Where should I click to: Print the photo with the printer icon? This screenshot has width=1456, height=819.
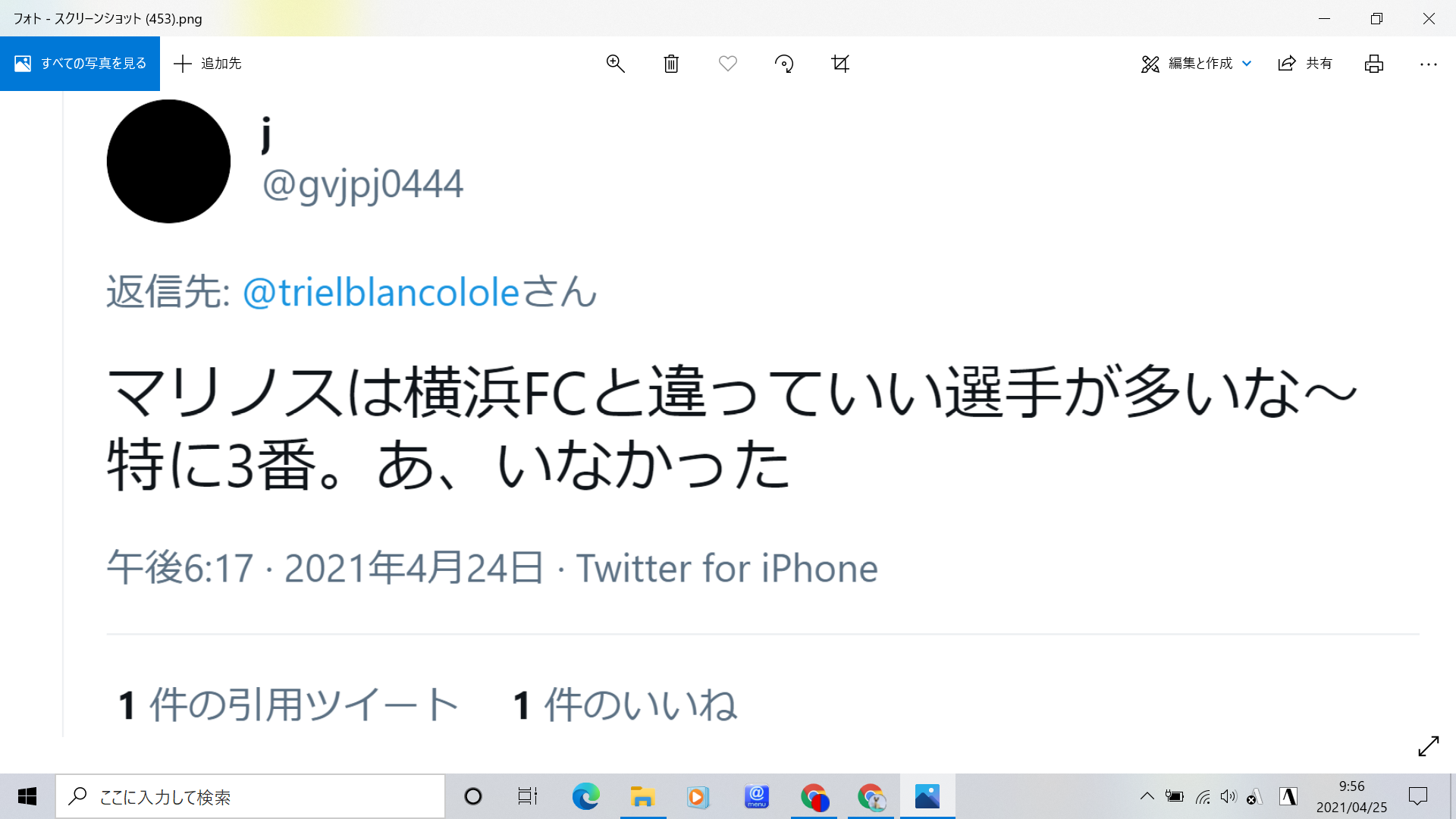[x=1374, y=64]
